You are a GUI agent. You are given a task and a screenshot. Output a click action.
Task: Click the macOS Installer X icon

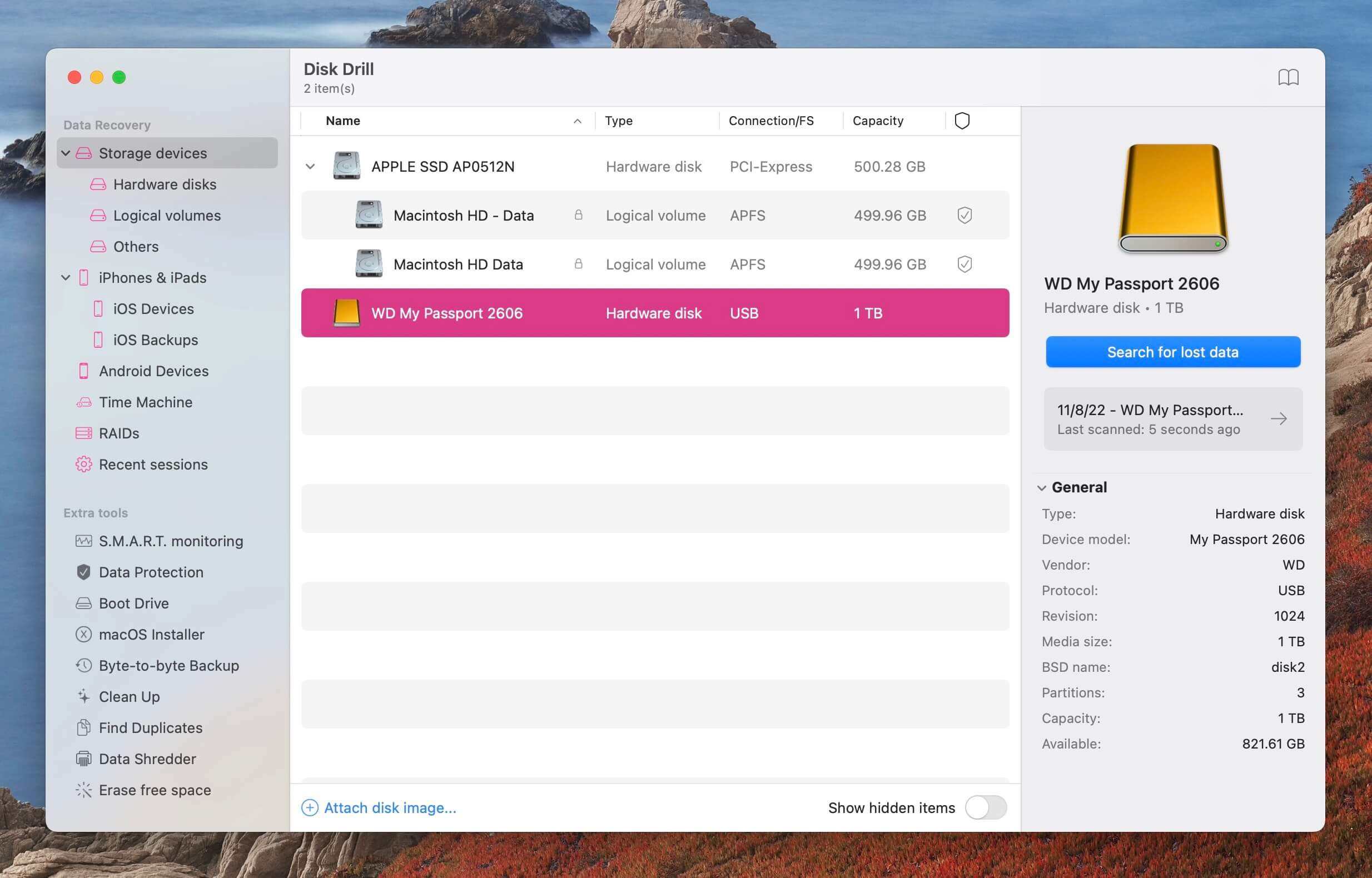pos(84,634)
